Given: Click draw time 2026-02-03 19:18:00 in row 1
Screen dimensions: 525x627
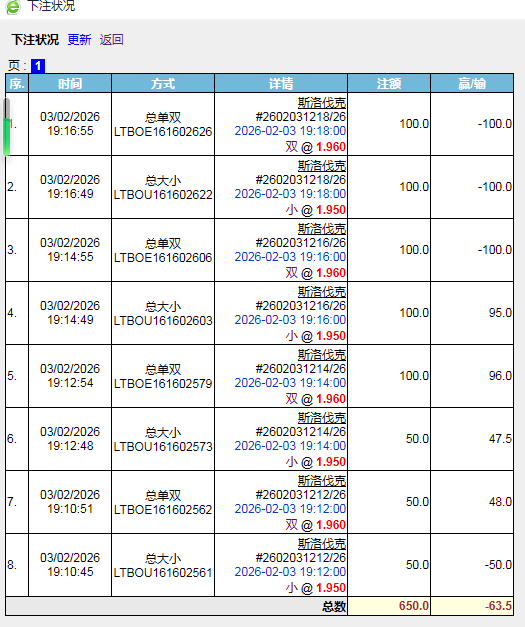Looking at the screenshot, I should (290, 131).
